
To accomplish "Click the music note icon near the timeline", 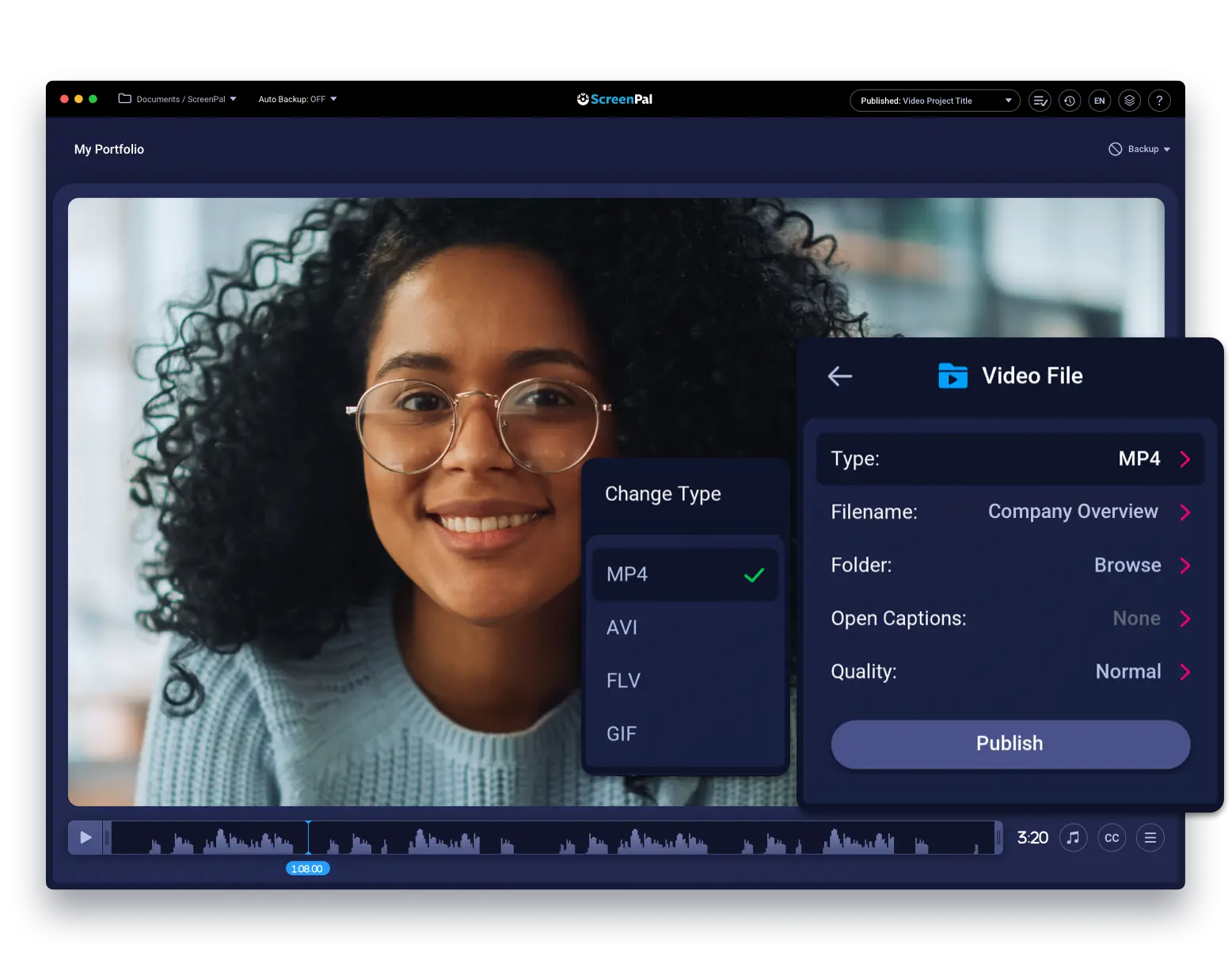I will [1074, 837].
